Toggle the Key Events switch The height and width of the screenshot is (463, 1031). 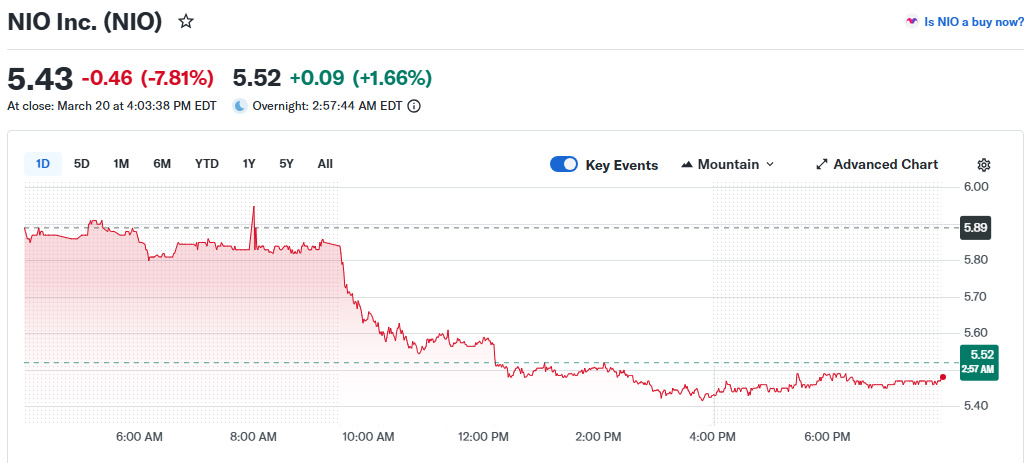[563, 164]
